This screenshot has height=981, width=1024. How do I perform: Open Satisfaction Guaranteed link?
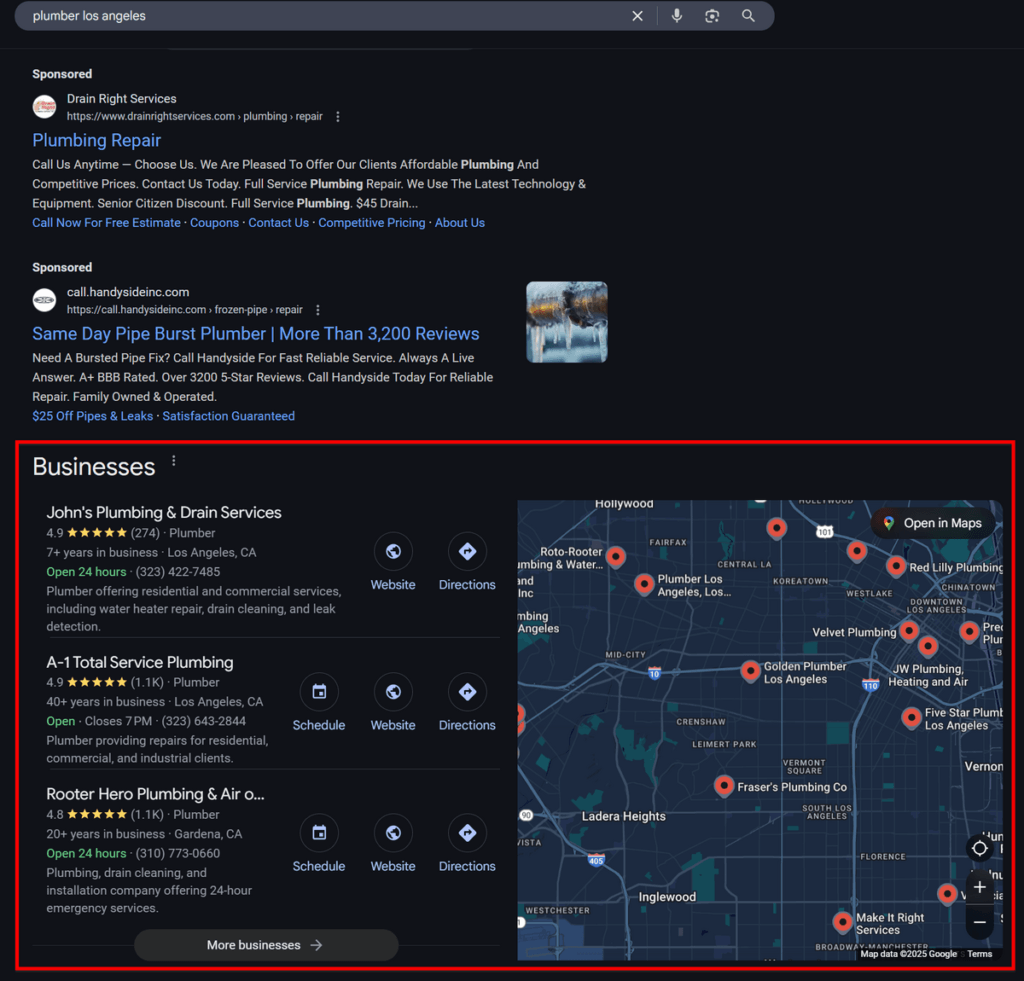click(x=229, y=416)
